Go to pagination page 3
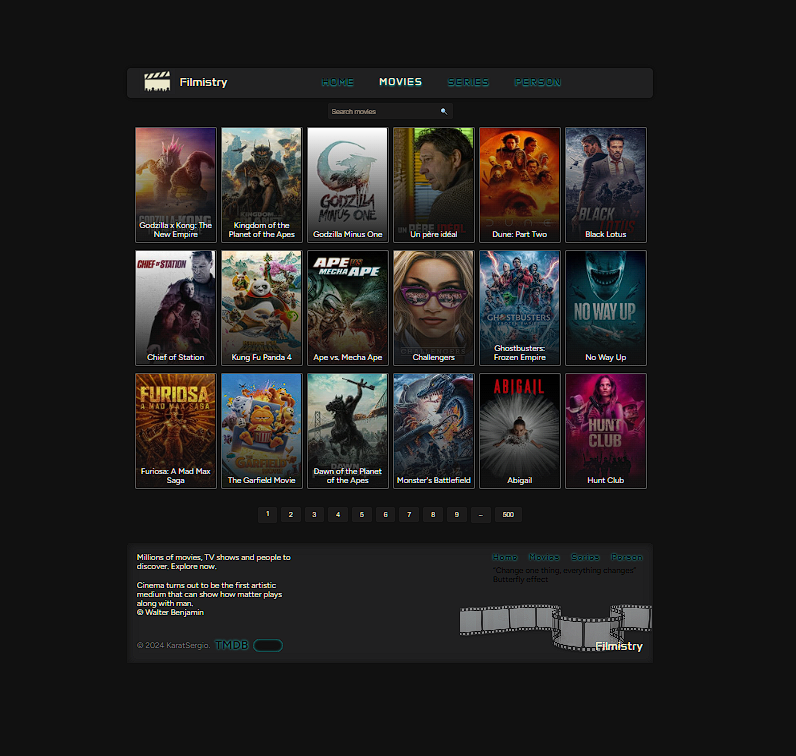This screenshot has width=796, height=756. point(314,514)
